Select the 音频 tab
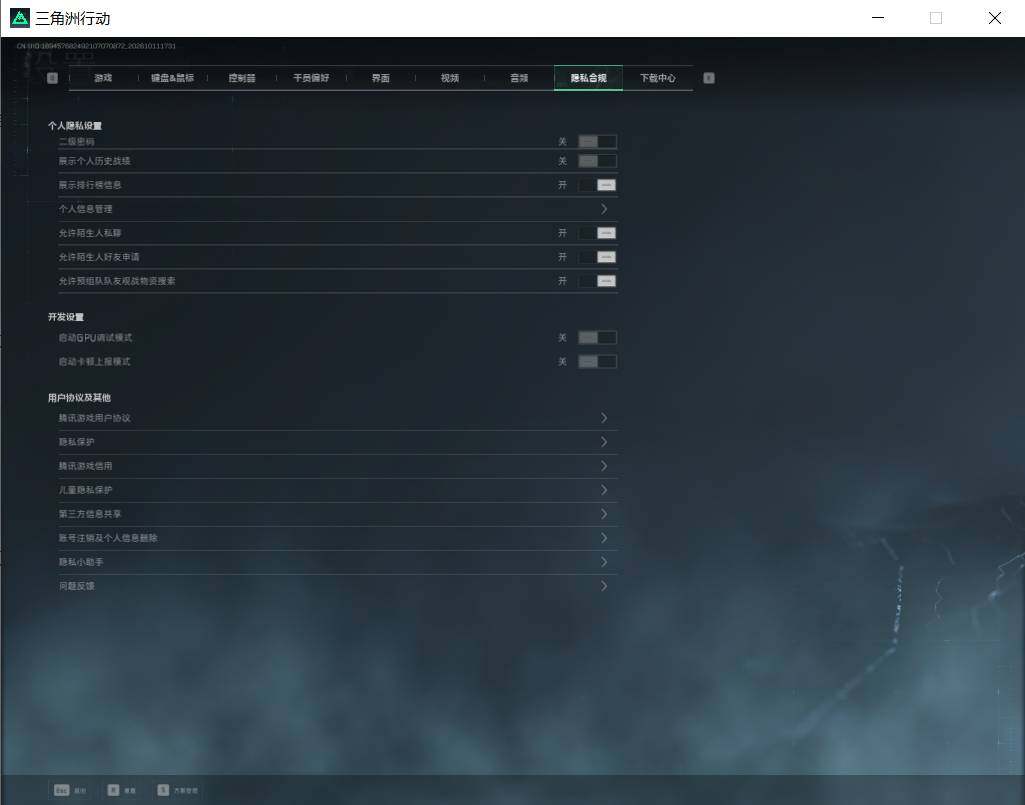 (x=519, y=78)
